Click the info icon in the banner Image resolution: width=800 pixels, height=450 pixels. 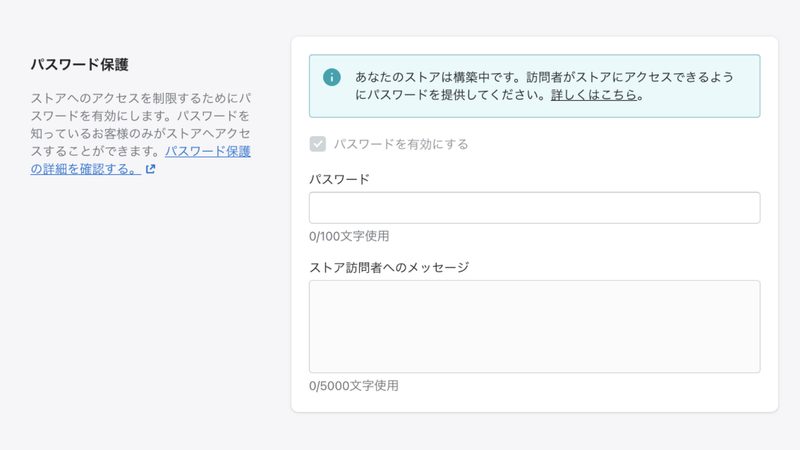pyautogui.click(x=332, y=78)
